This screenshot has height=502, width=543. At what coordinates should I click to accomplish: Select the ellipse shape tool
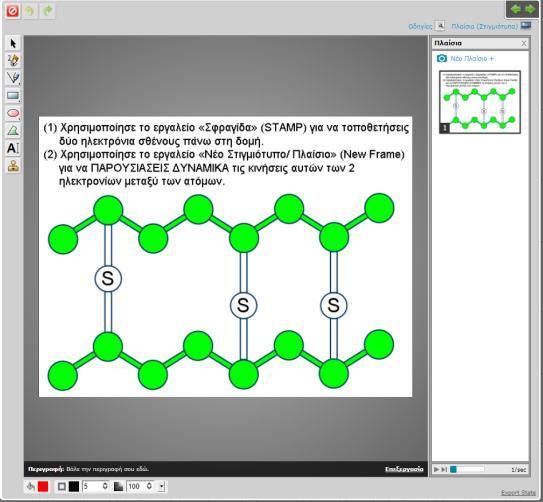point(13,113)
